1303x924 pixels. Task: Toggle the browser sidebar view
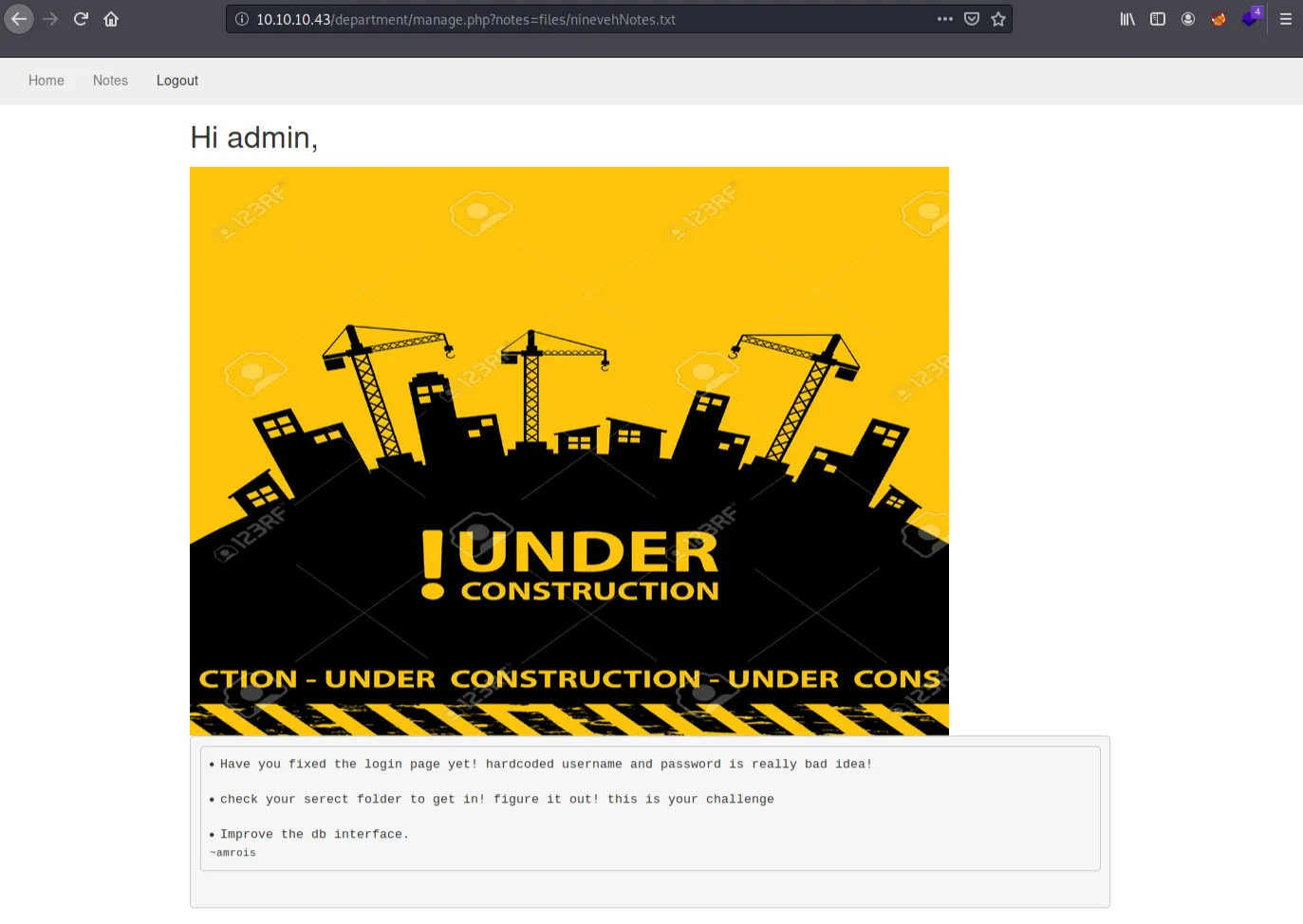pos(1158,19)
